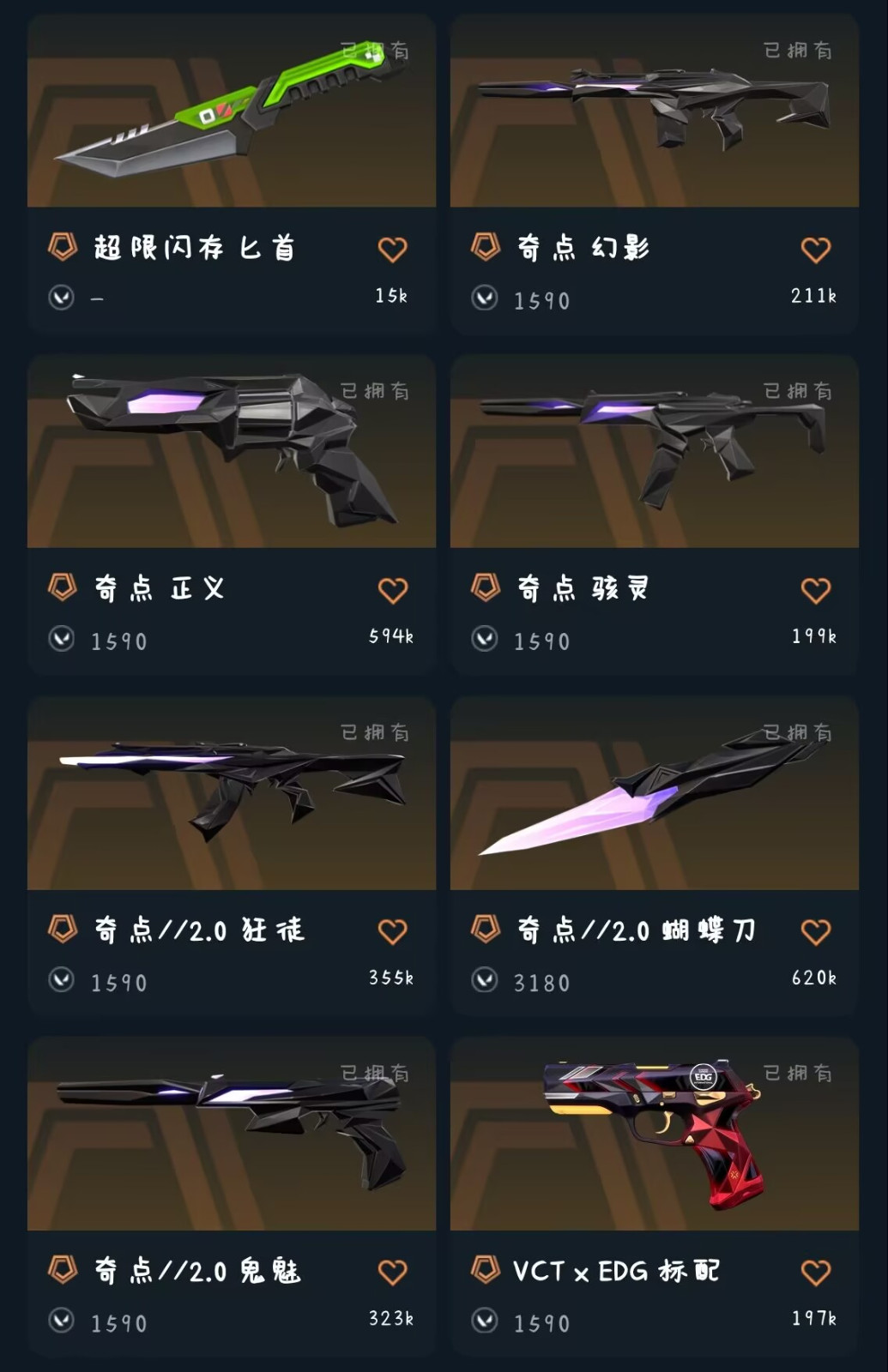Toggle favorite heart for 奇点 骇灵
Image resolution: width=888 pixels, height=1372 pixels.
(x=815, y=590)
